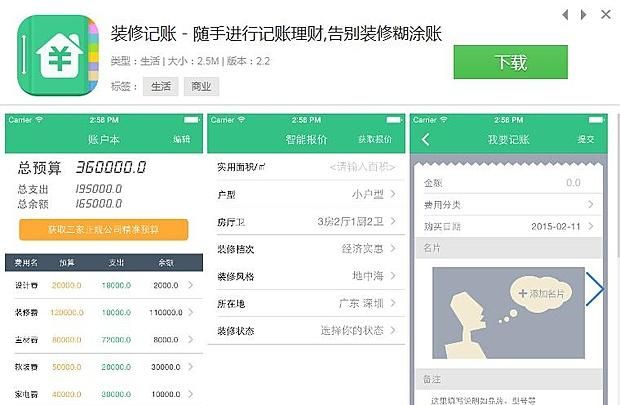The width and height of the screenshot is (620, 405).
Task: Open the 房厅卫 selector chevron
Action: click(x=393, y=221)
